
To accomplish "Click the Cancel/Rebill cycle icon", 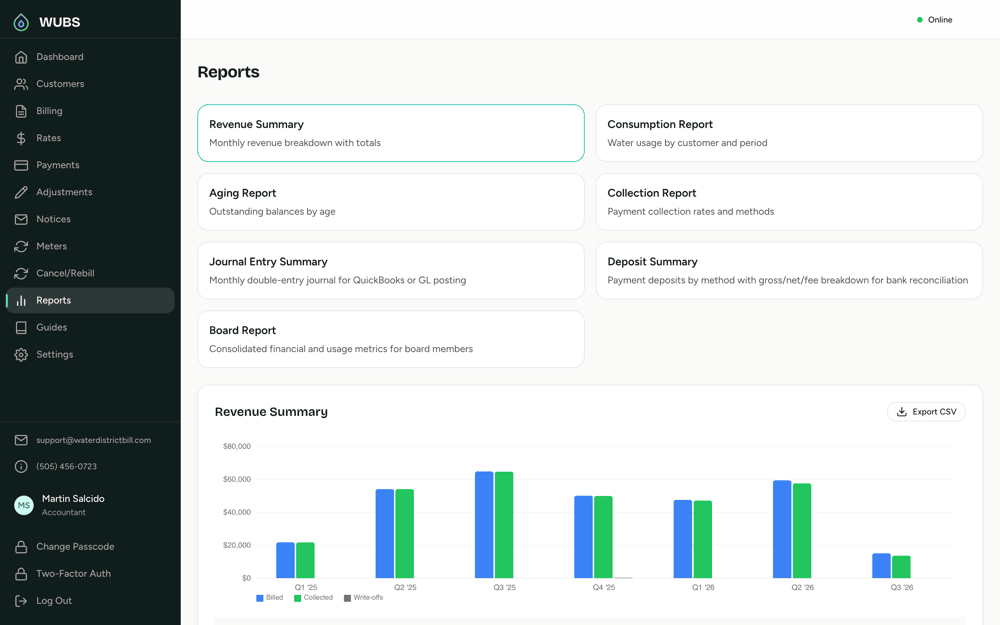I will click(21, 273).
